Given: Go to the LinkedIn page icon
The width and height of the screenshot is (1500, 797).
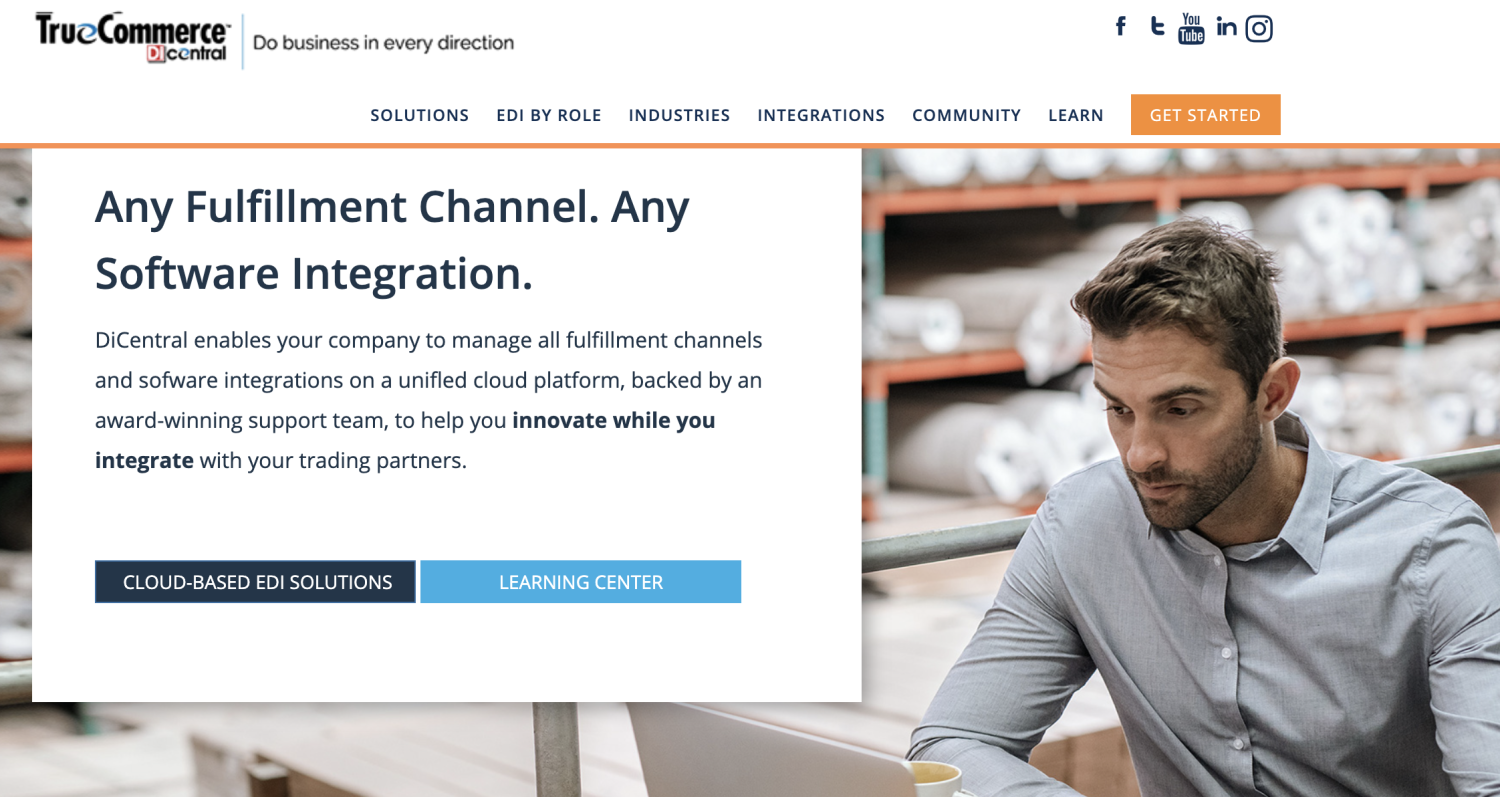Looking at the screenshot, I should tap(1226, 27).
